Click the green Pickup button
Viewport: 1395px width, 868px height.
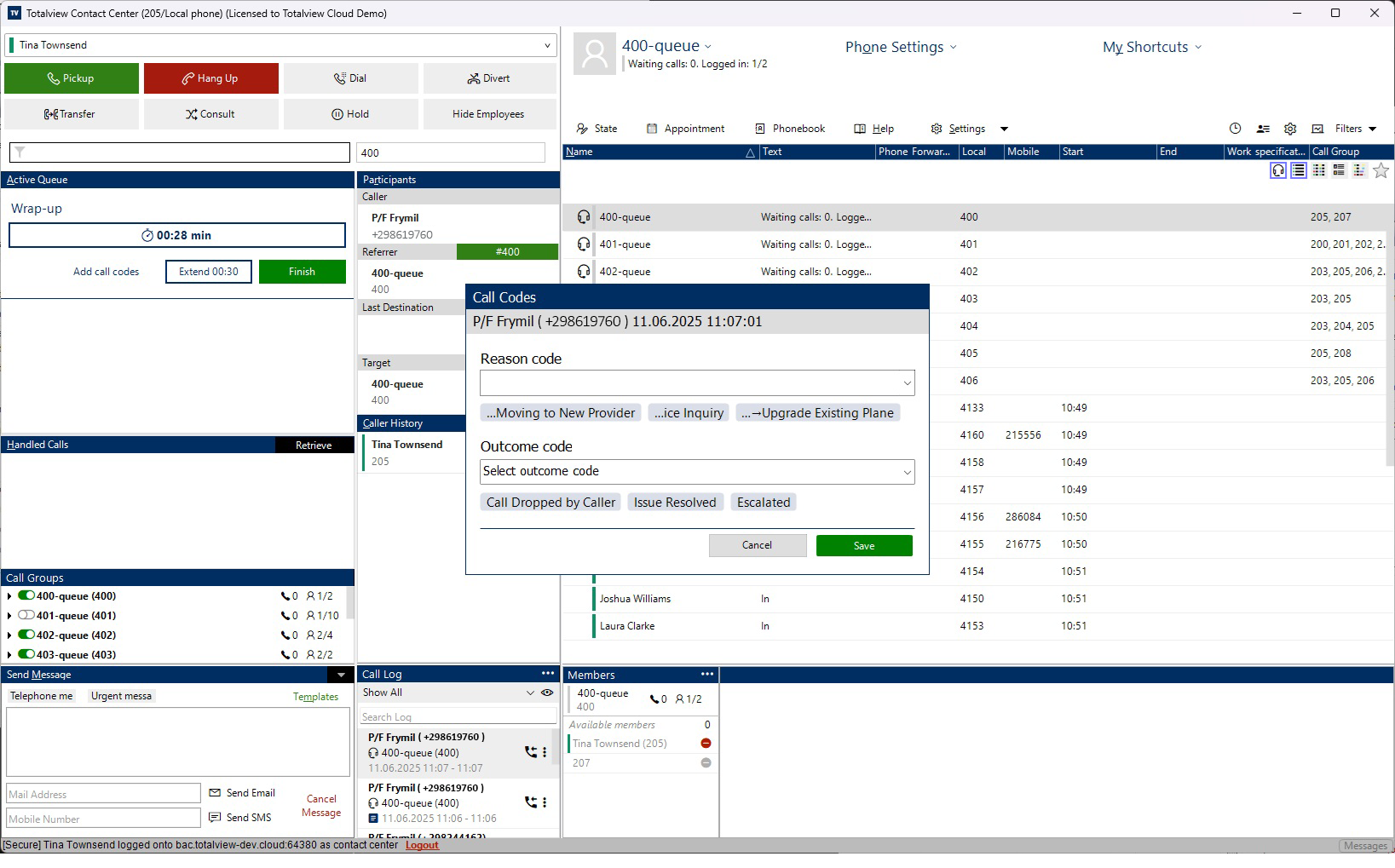(72, 78)
